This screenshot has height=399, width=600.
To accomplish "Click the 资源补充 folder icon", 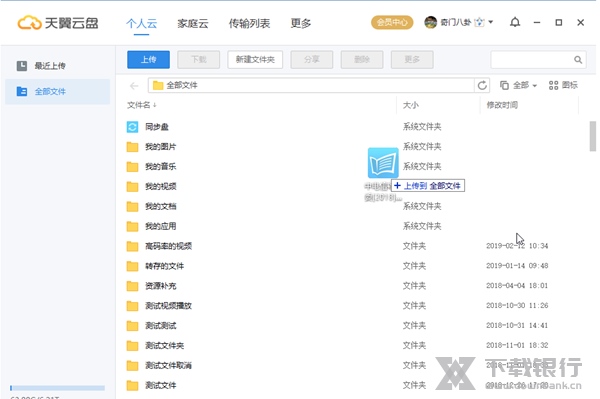I will (x=132, y=286).
